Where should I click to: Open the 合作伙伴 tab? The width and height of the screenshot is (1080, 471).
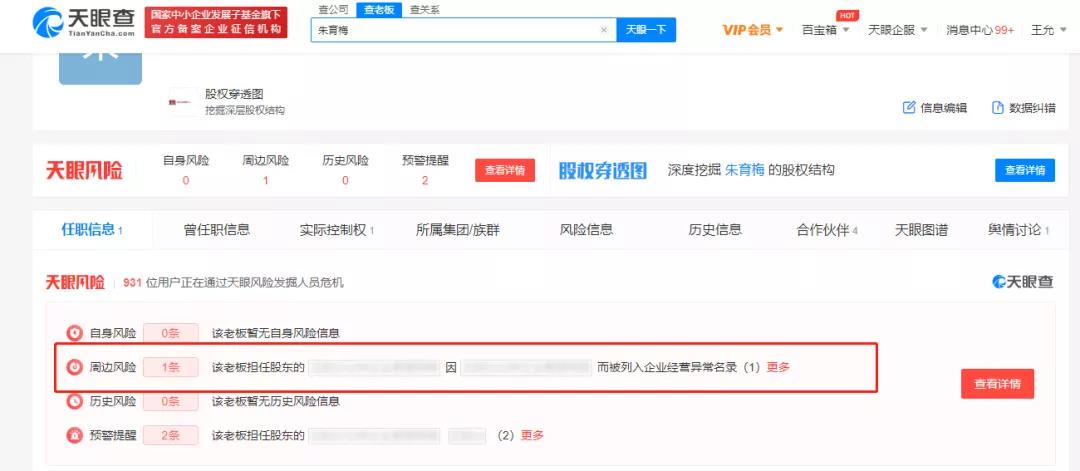(827, 230)
